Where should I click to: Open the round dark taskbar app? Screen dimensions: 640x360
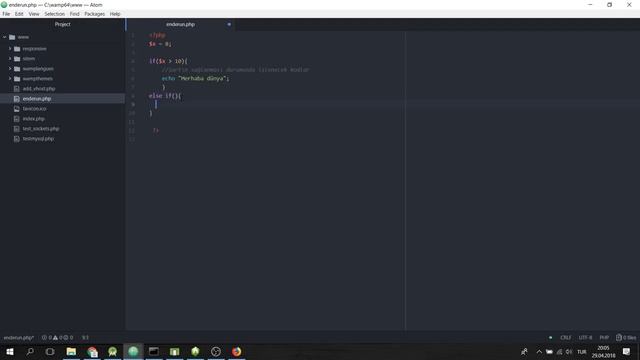pos(216,351)
